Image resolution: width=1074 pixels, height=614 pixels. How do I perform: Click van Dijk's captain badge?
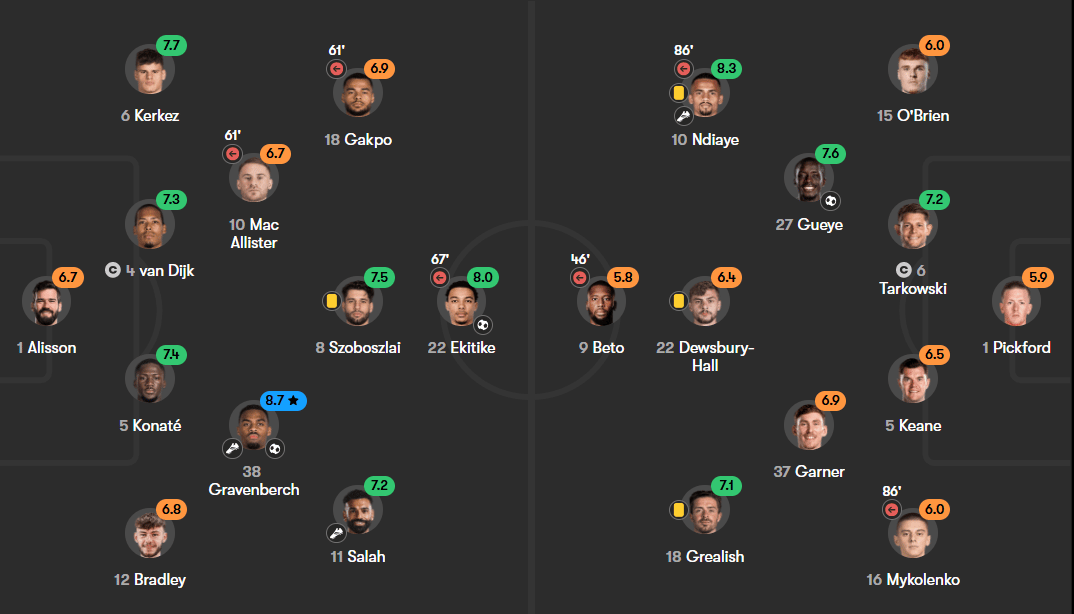coord(113,270)
